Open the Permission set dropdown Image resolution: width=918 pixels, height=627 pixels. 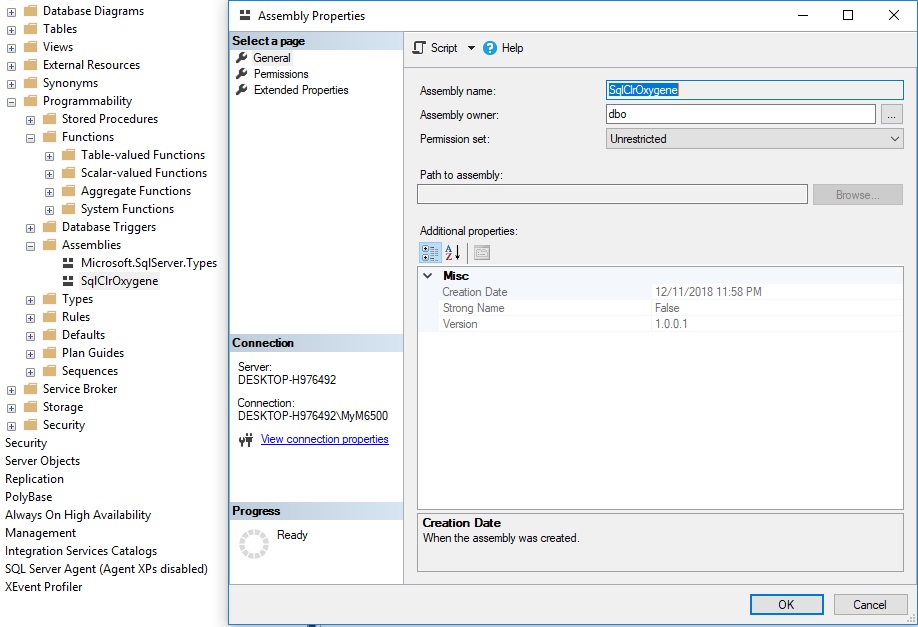coord(896,137)
